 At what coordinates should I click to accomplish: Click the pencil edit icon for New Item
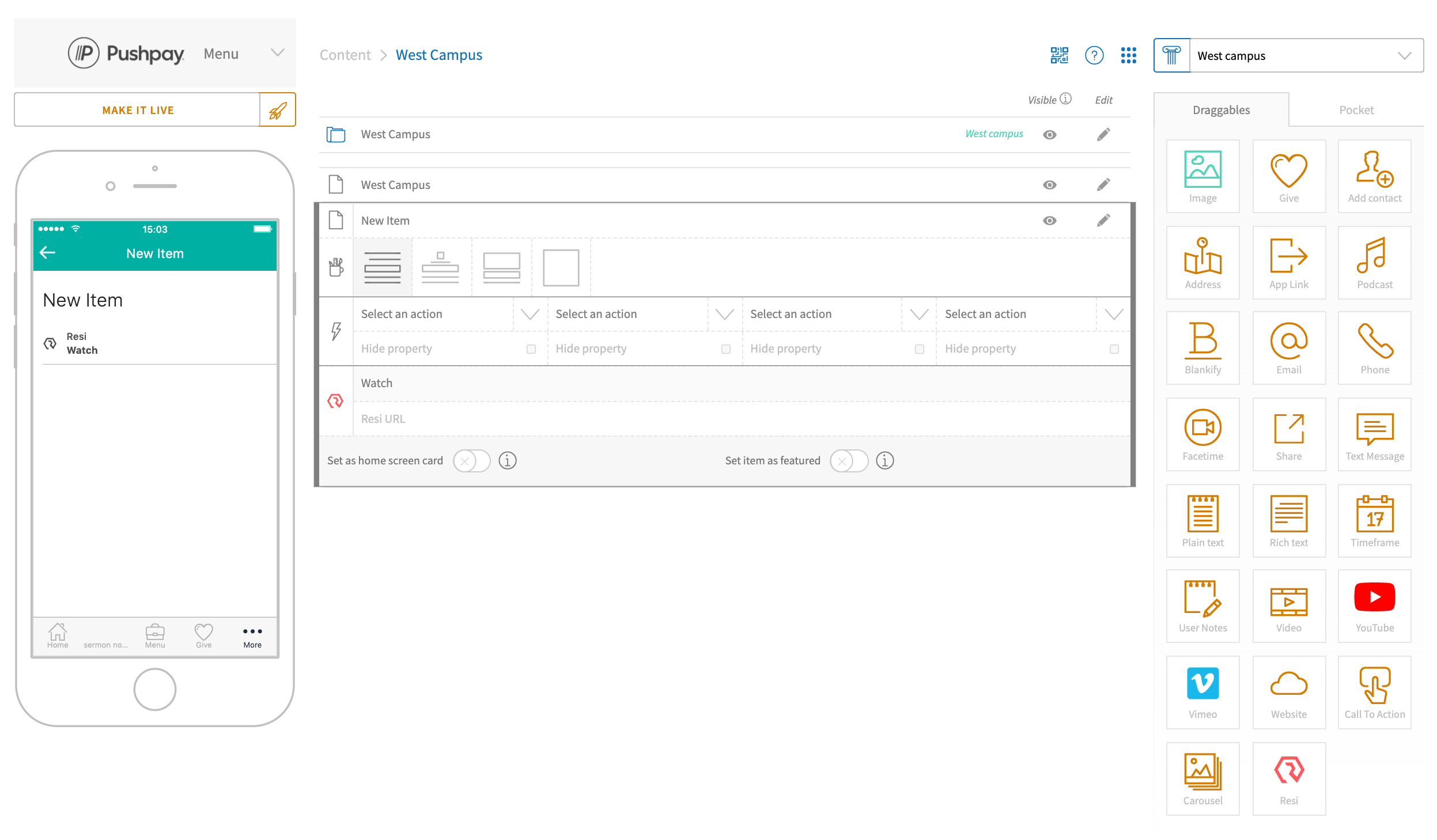(1103, 221)
